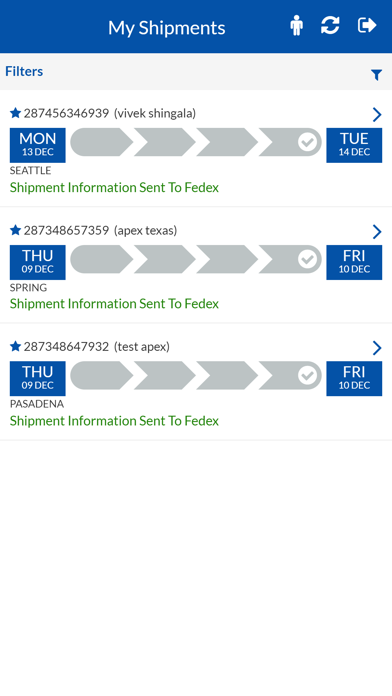Open the profile person icon
The image size is (392, 696).
click(297, 25)
